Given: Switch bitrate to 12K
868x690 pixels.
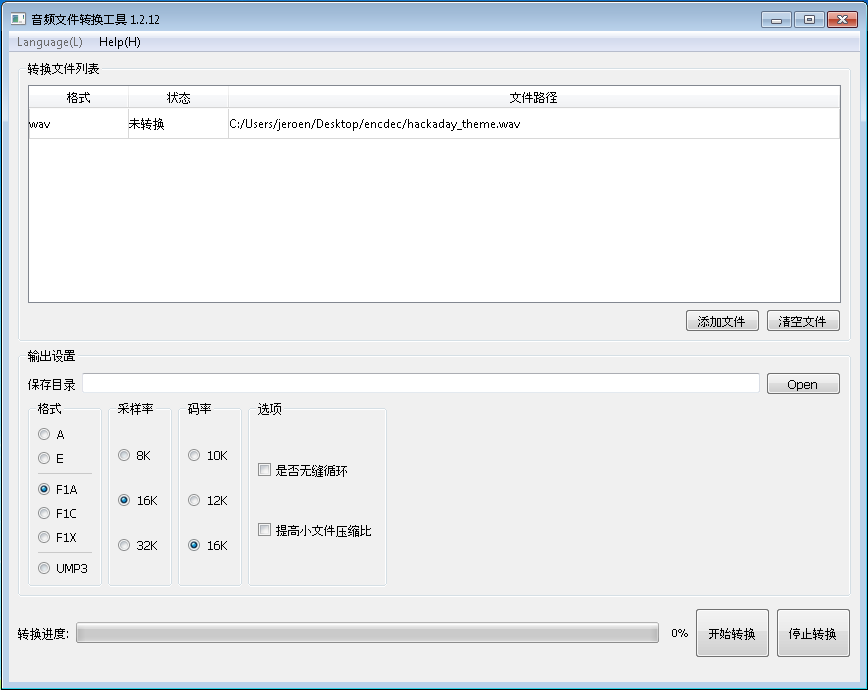Looking at the screenshot, I should click(194, 501).
